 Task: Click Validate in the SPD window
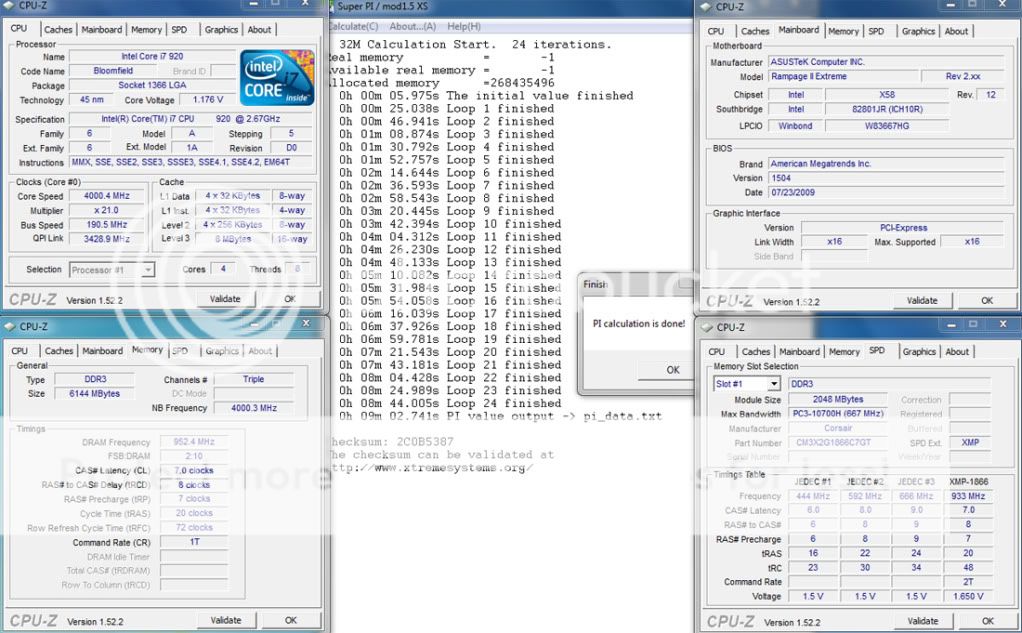pos(923,621)
